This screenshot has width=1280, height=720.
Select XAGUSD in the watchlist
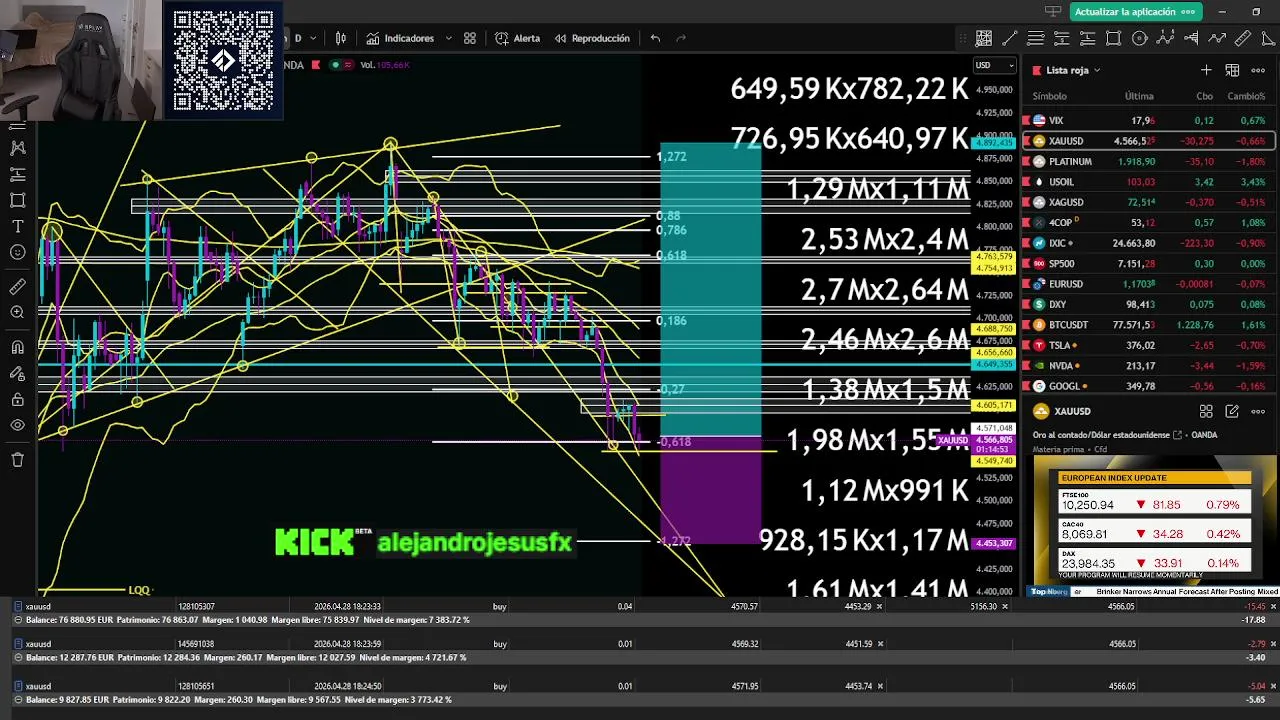[1149, 202]
